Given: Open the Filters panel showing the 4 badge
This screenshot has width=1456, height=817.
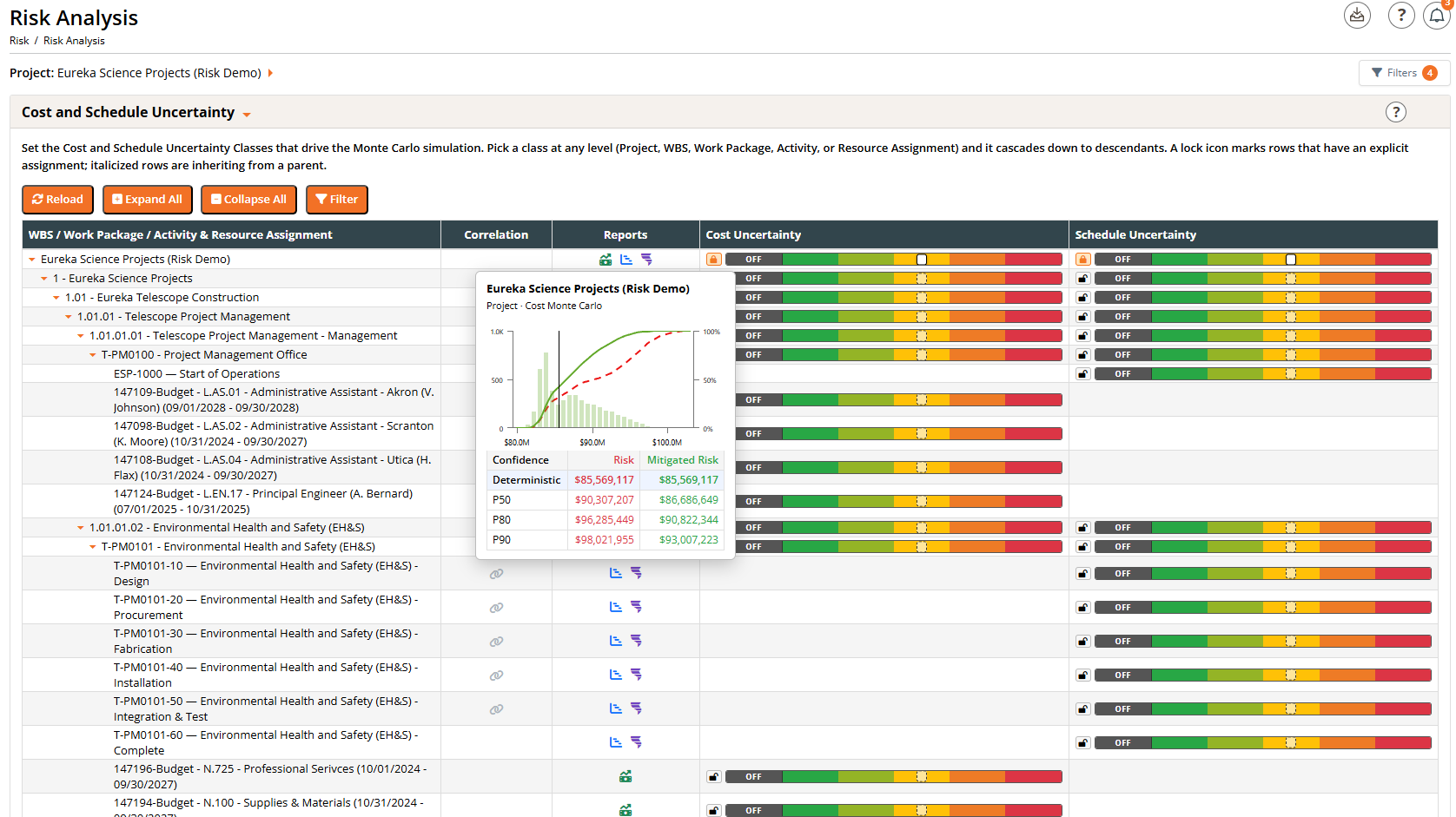Looking at the screenshot, I should click(x=1404, y=73).
